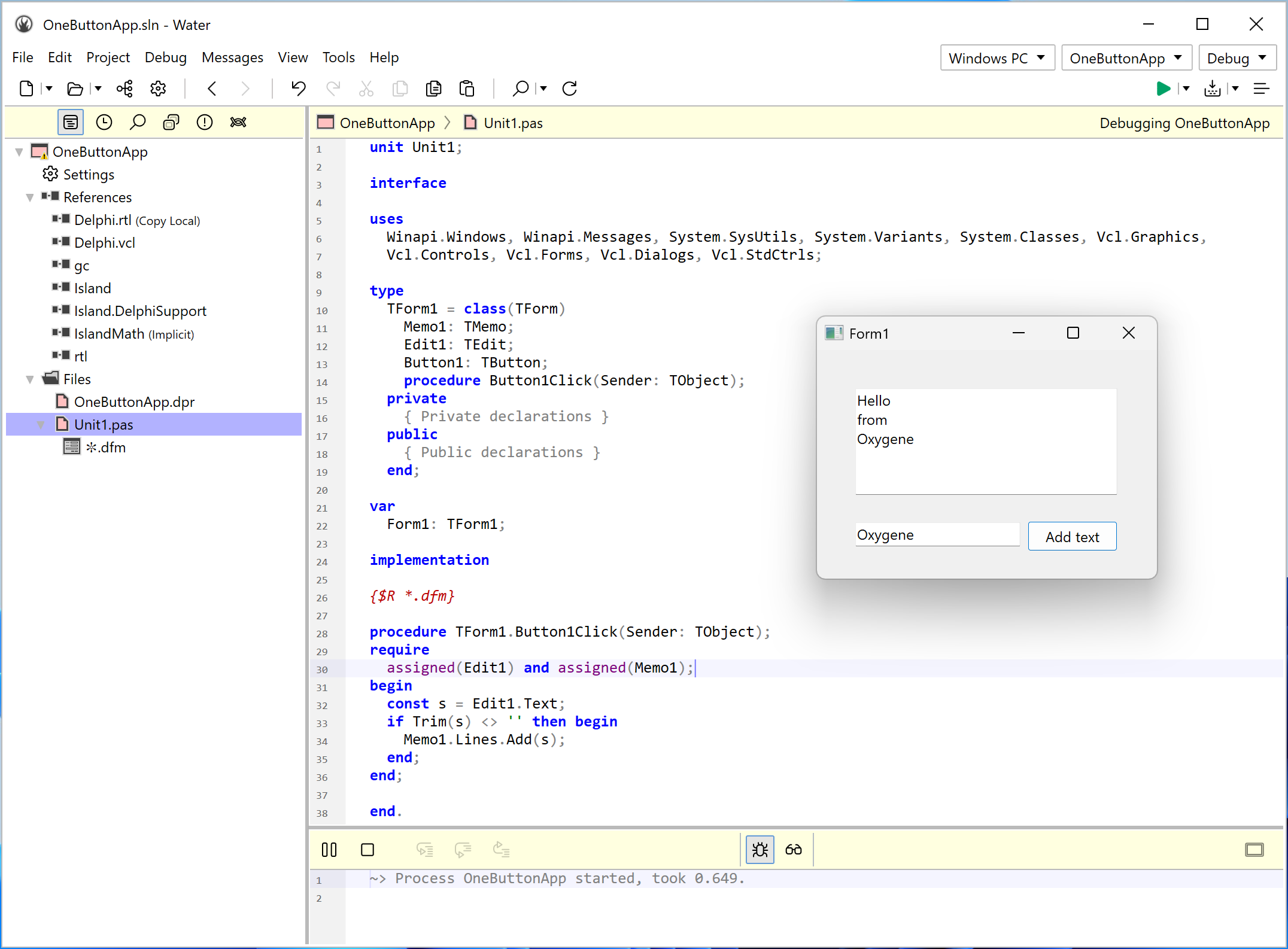This screenshot has width=1288, height=949.
Task: Click the Copy icon in the toolbar
Action: (x=400, y=89)
